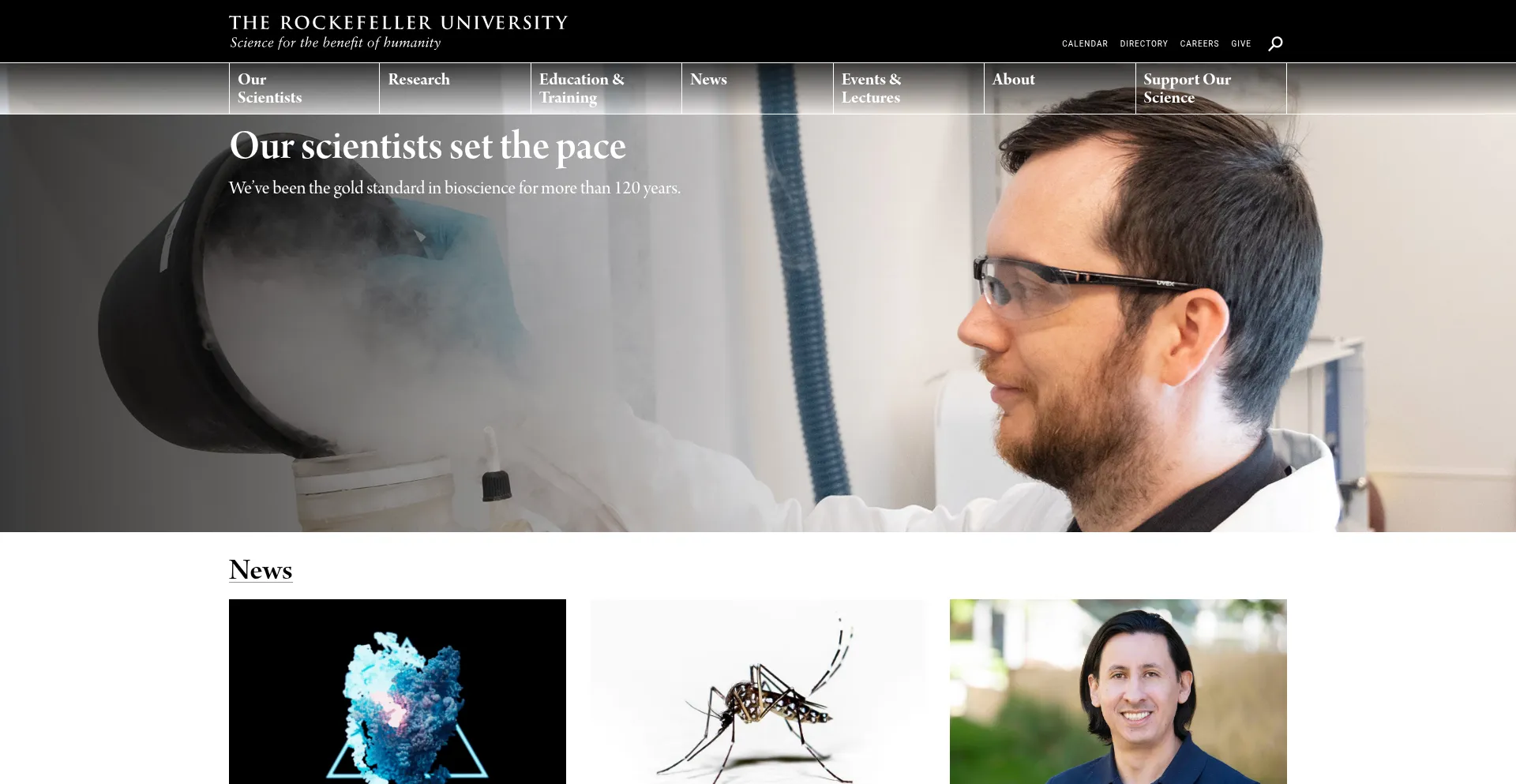This screenshot has height=784, width=1516.
Task: Open the Calendar link
Action: click(x=1084, y=43)
